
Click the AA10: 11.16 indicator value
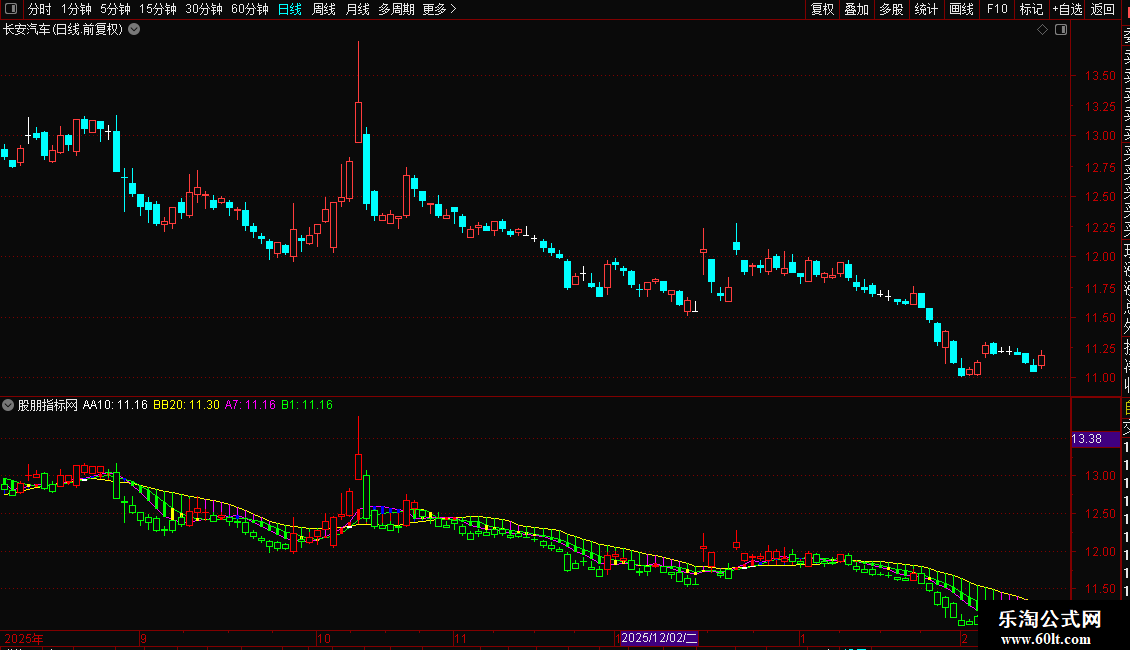click(x=115, y=405)
